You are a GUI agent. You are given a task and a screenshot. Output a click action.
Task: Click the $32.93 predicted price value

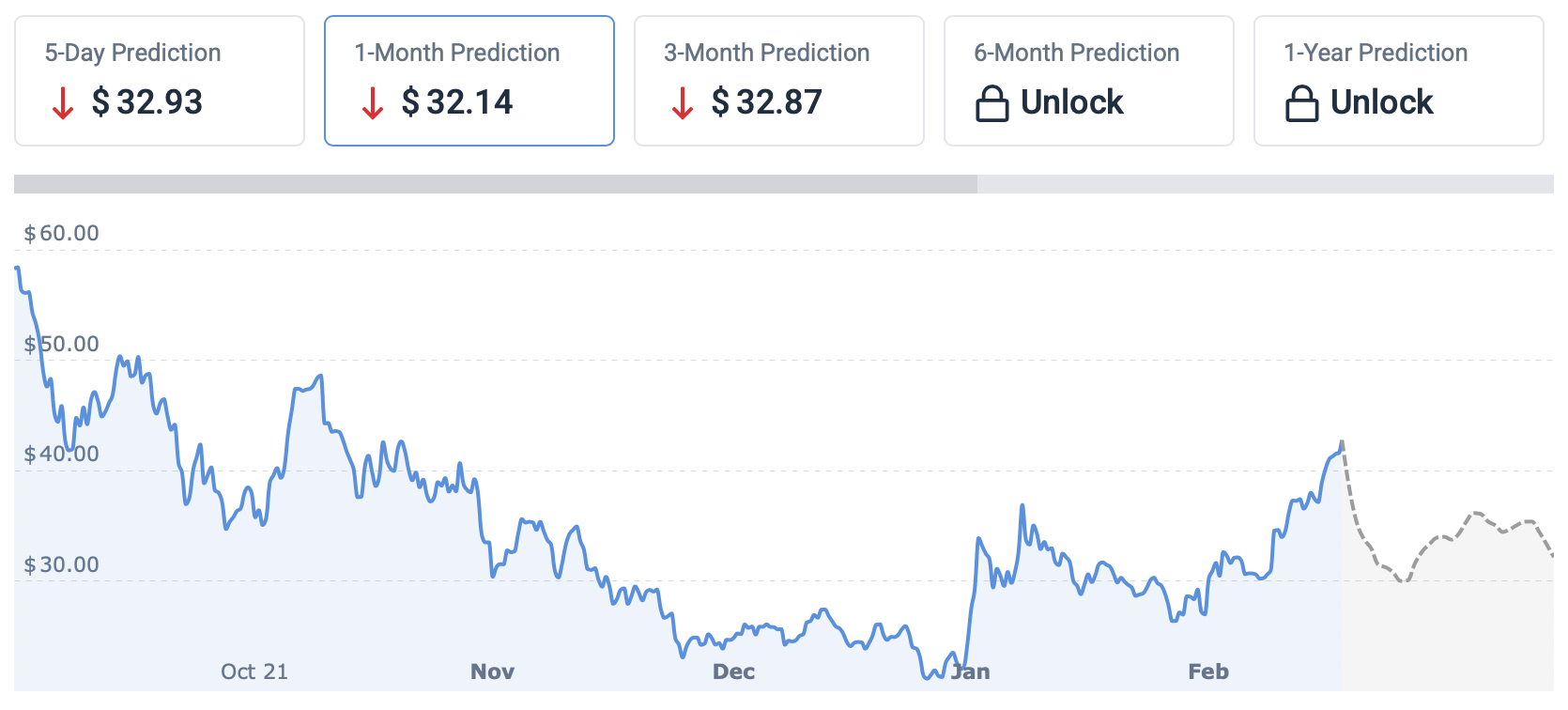coord(147,102)
